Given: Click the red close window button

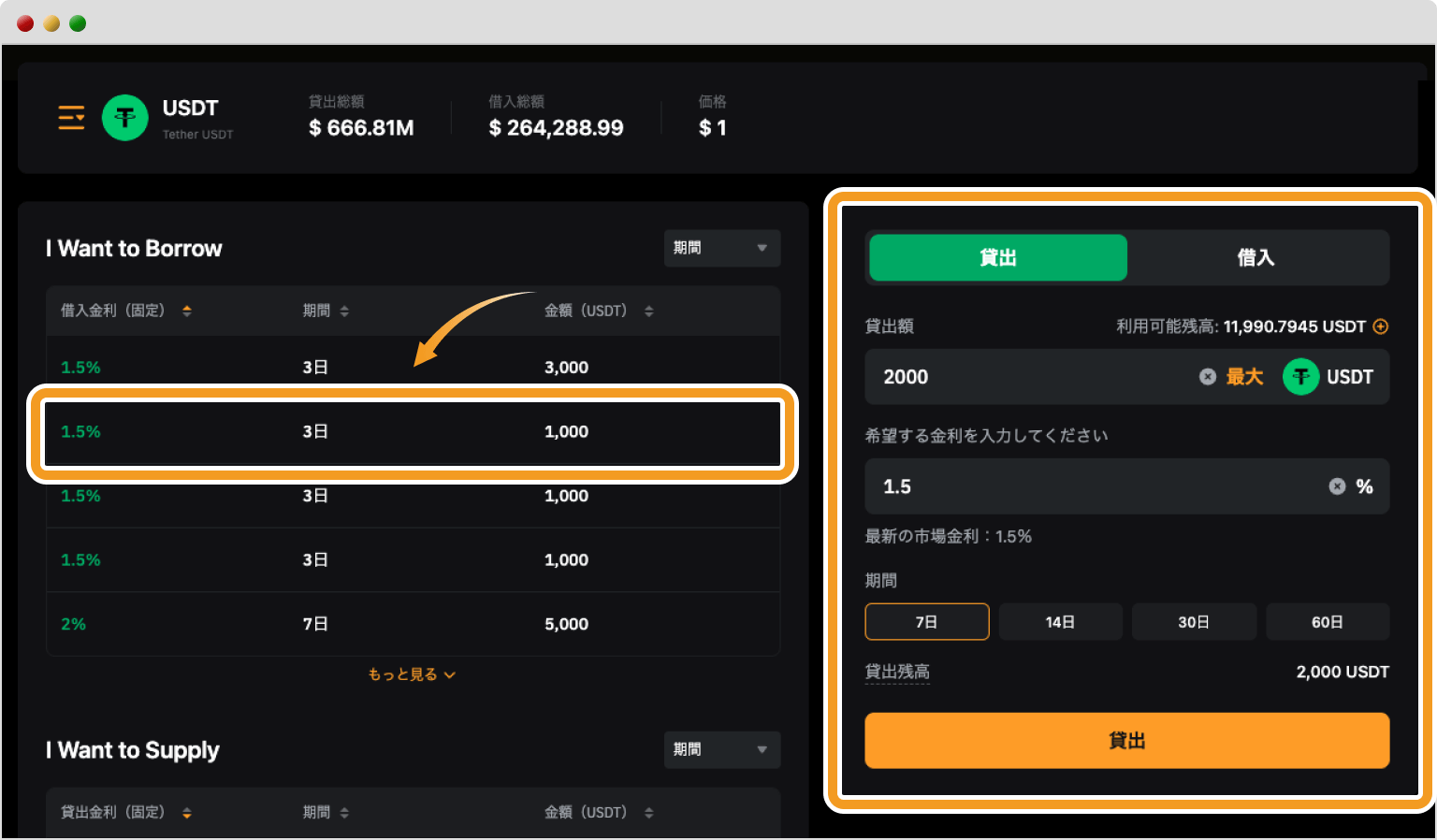Looking at the screenshot, I should click(25, 23).
